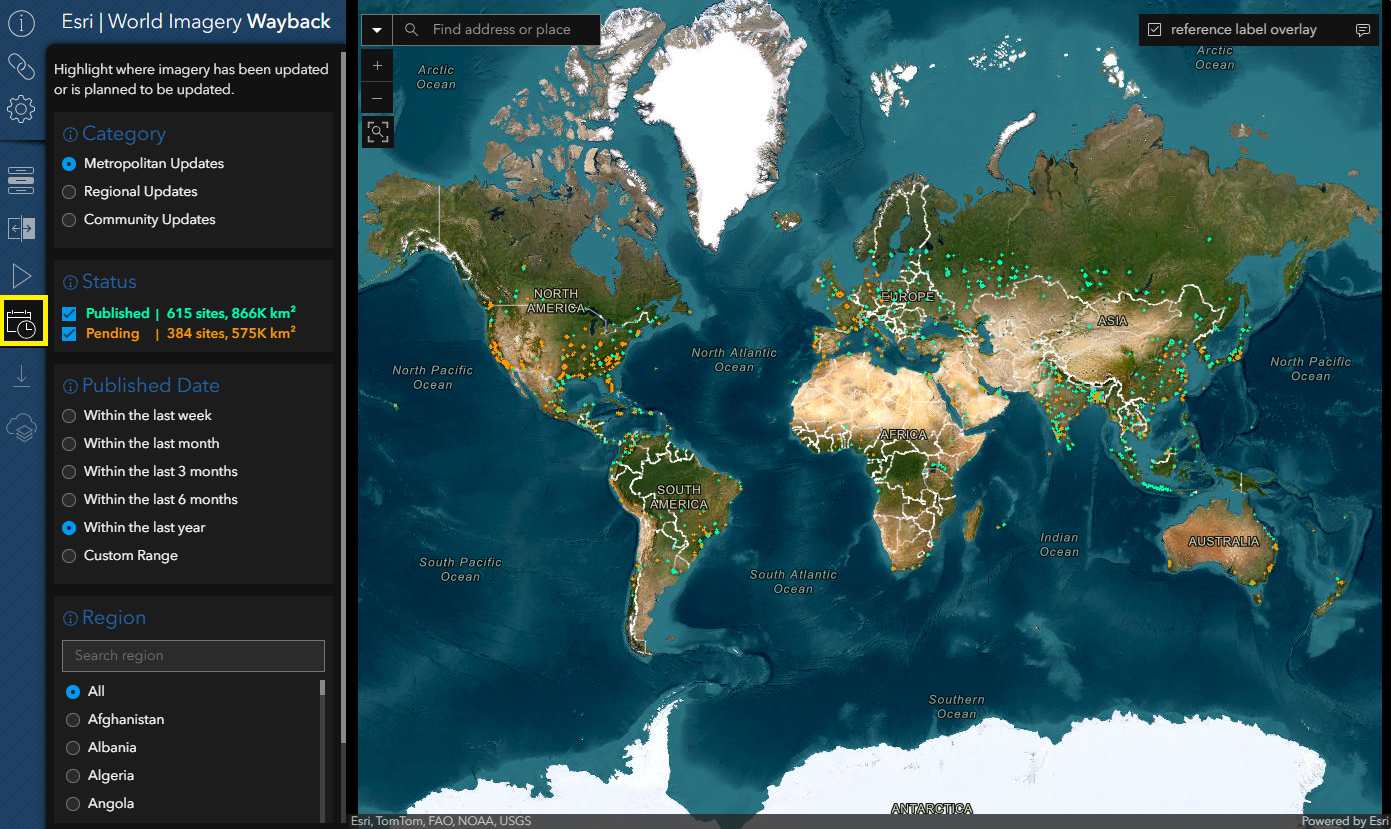Viewport: 1391px width, 829px height.
Task: Click the Southern Ocean map label
Action: point(957,707)
